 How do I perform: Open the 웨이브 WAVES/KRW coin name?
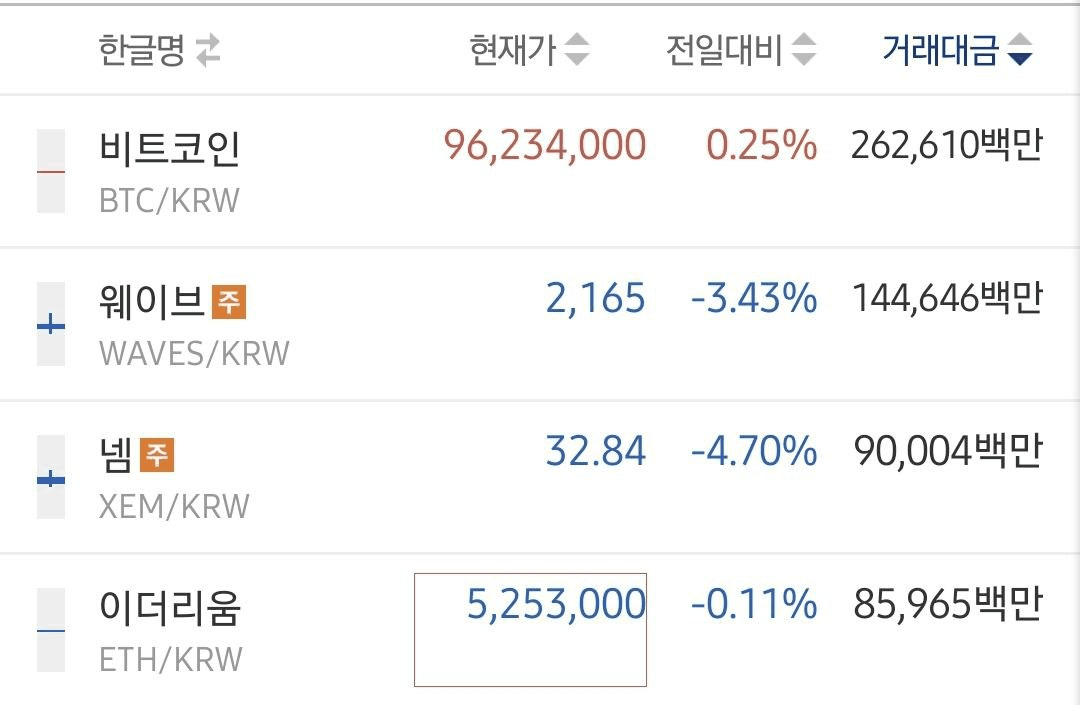point(194,326)
